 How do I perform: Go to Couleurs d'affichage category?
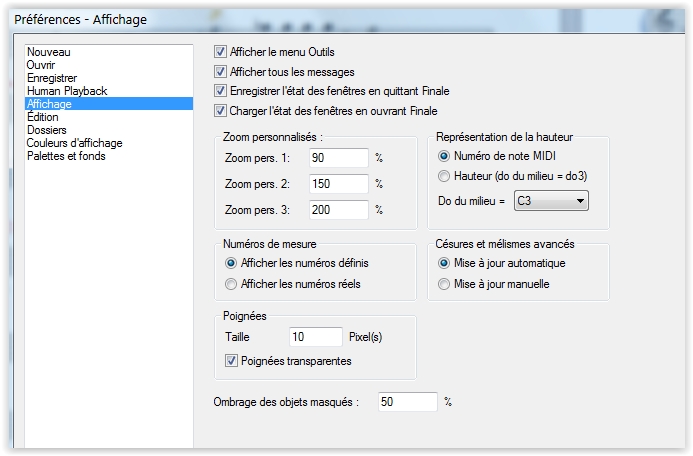click(x=75, y=143)
